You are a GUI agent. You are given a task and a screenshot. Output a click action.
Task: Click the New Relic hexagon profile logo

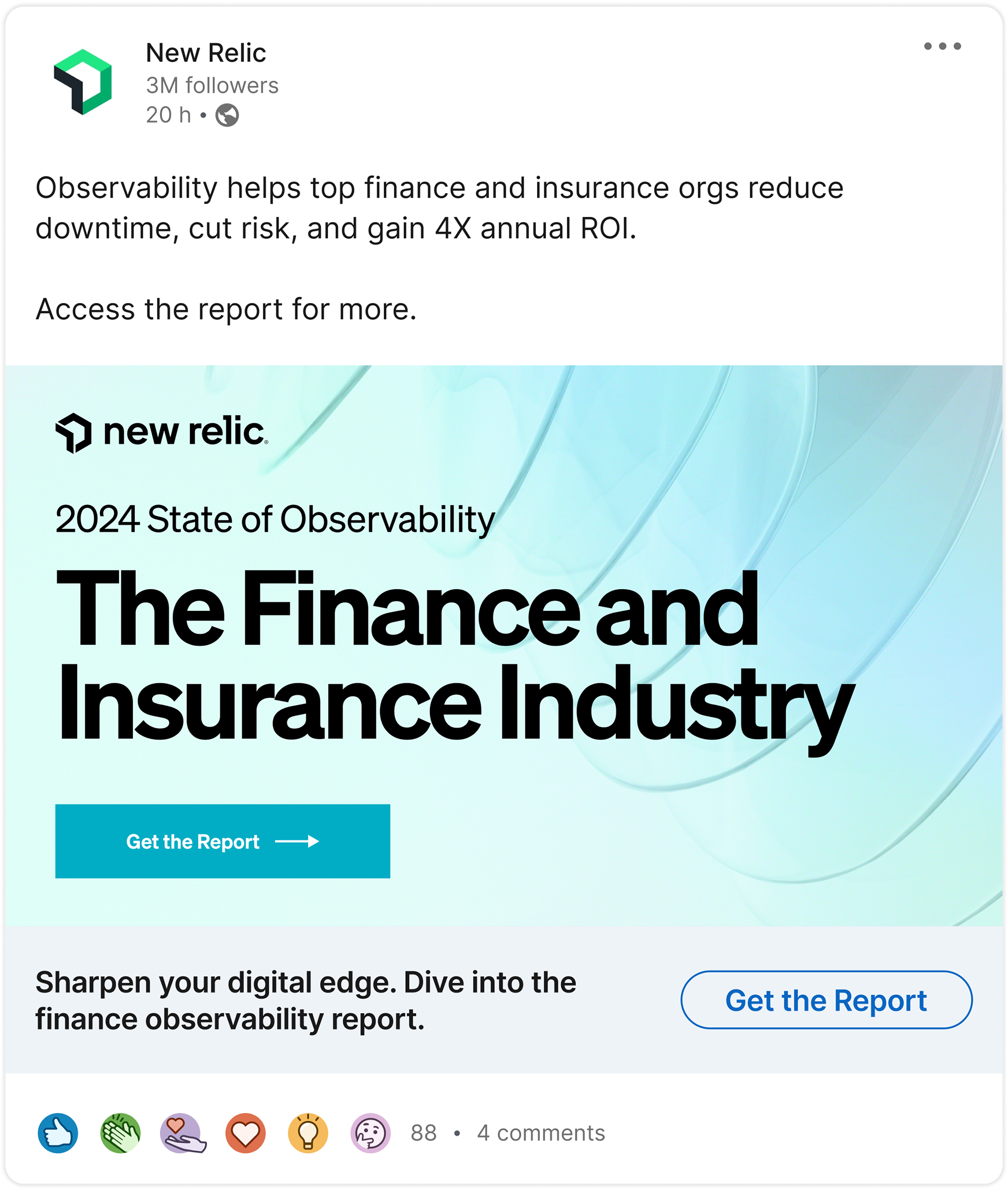coord(83,82)
